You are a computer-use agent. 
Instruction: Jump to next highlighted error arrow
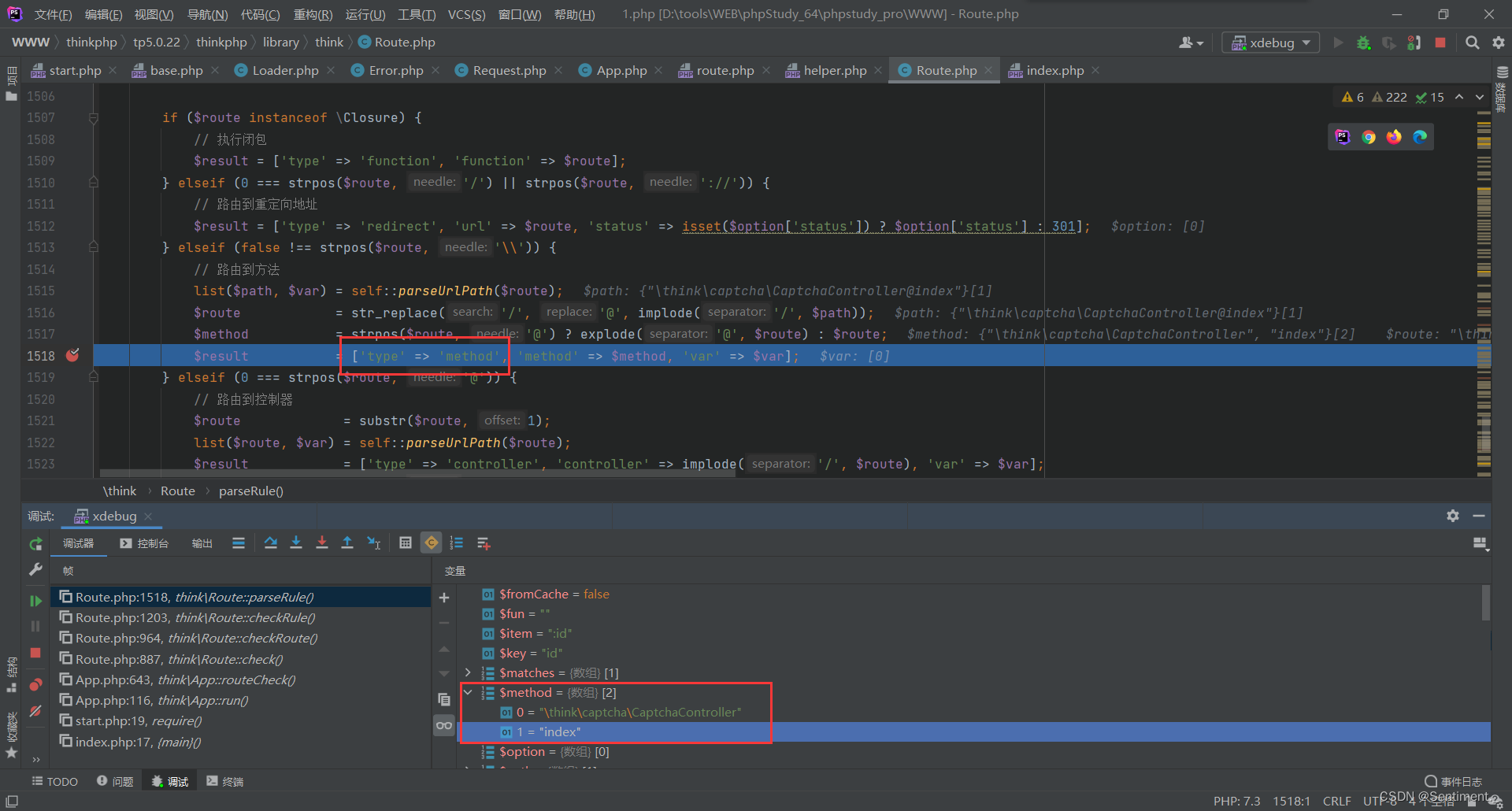coord(1480,97)
